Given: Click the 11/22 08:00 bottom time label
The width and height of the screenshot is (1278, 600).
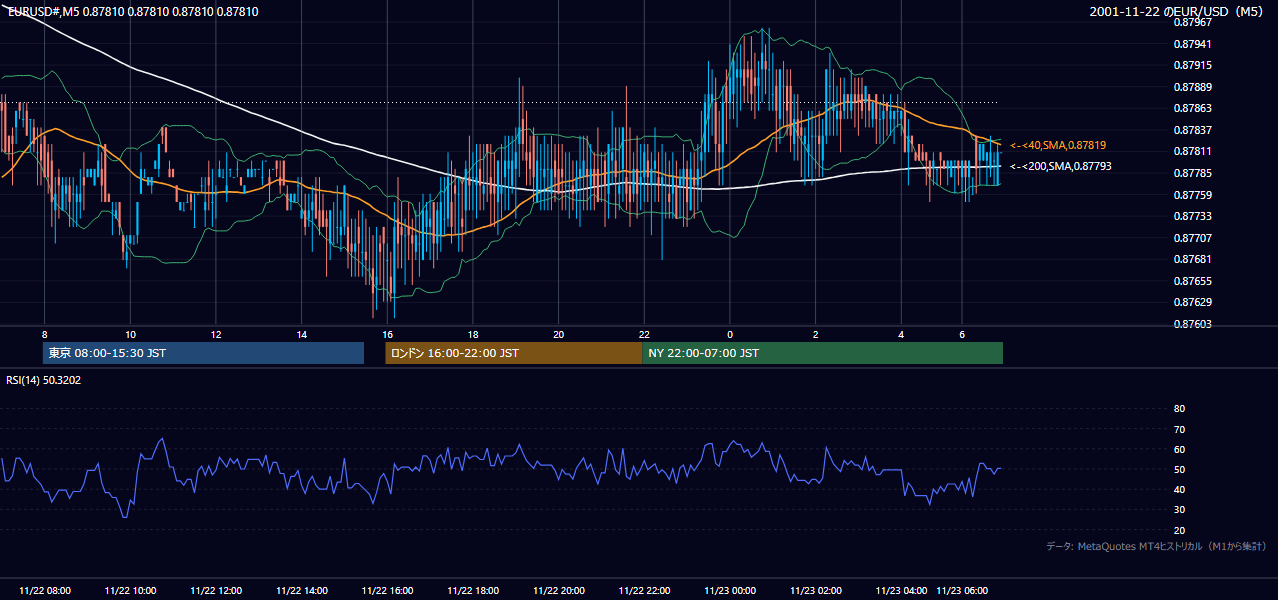Looking at the screenshot, I should pos(44,590).
